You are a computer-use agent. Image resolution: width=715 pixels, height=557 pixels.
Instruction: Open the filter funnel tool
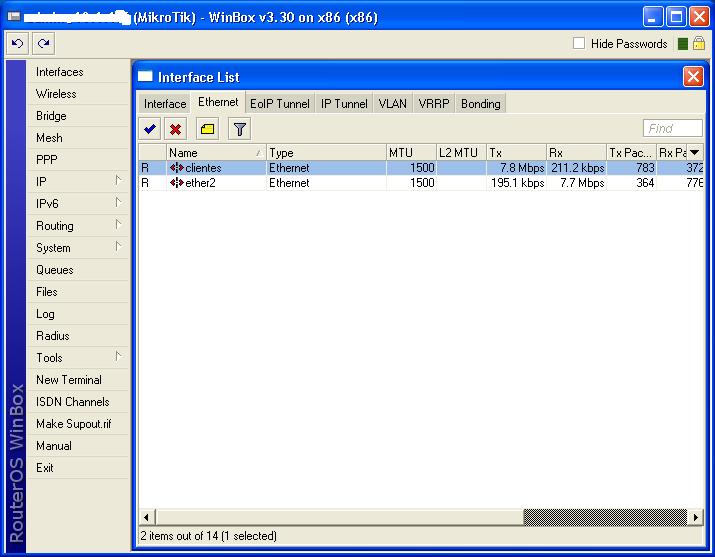click(239, 129)
